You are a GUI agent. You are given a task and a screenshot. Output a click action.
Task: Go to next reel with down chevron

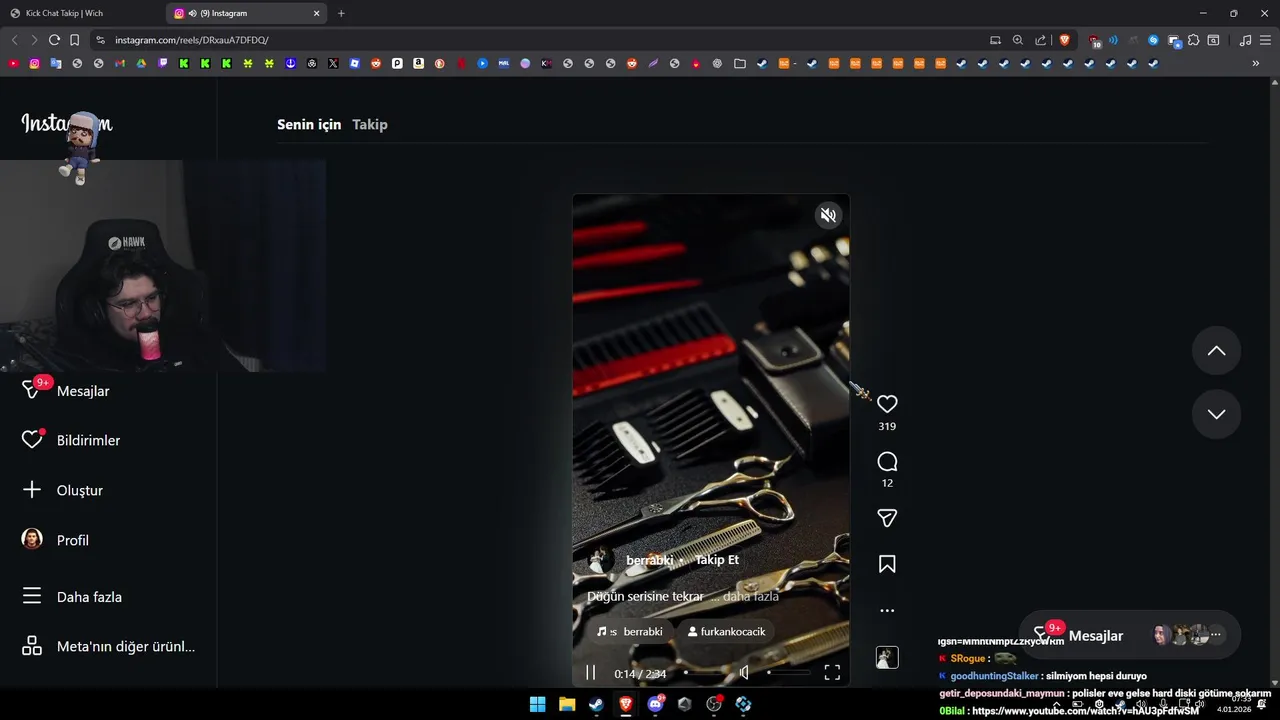click(1216, 414)
